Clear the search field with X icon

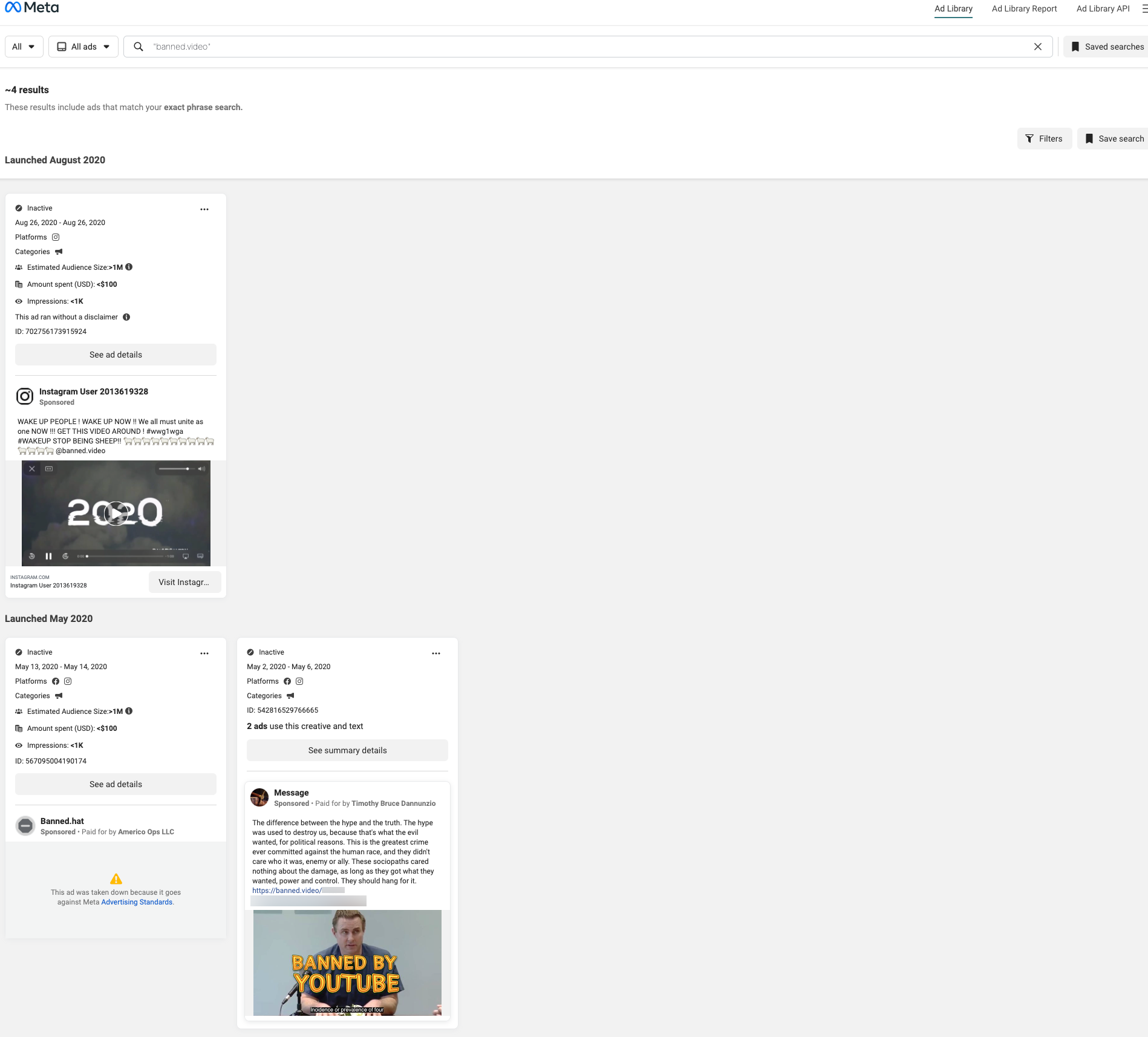[1037, 47]
